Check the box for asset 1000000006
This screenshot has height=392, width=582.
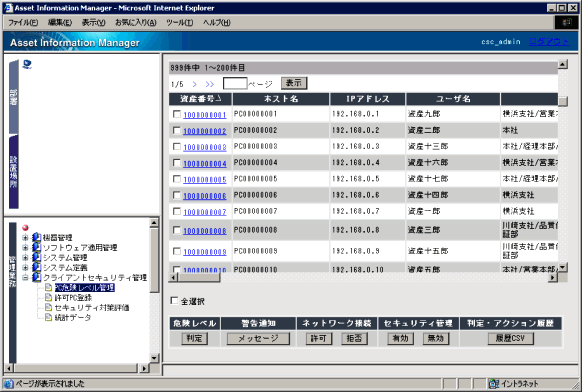point(177,195)
